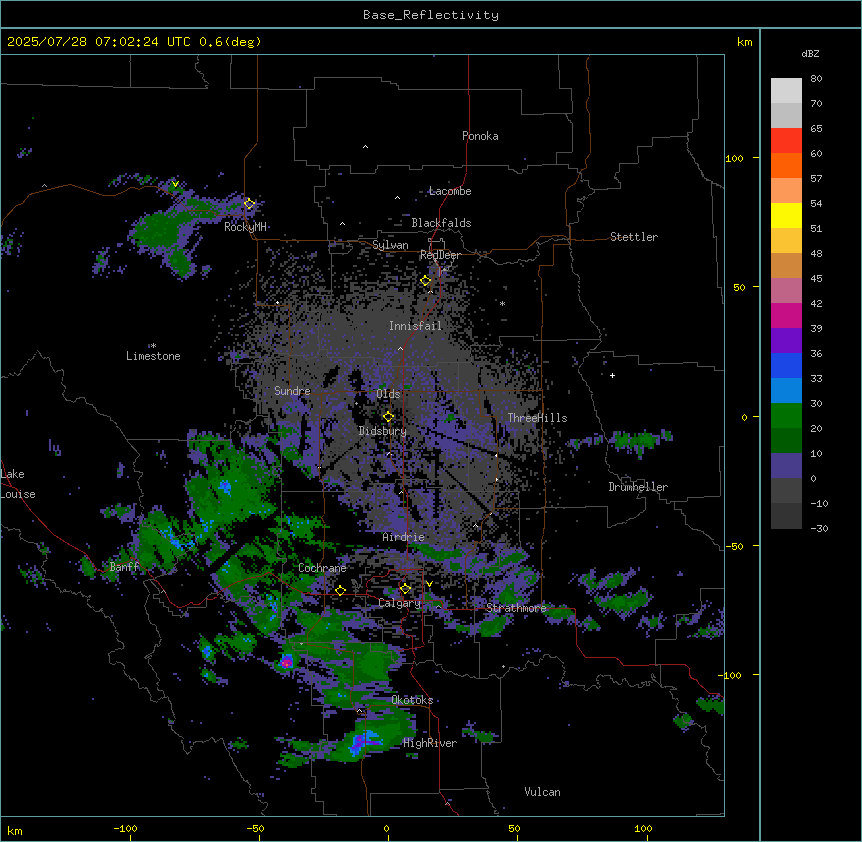This screenshot has width=862, height=842.
Task: Click the dBZ legend heading
Action: click(810, 54)
